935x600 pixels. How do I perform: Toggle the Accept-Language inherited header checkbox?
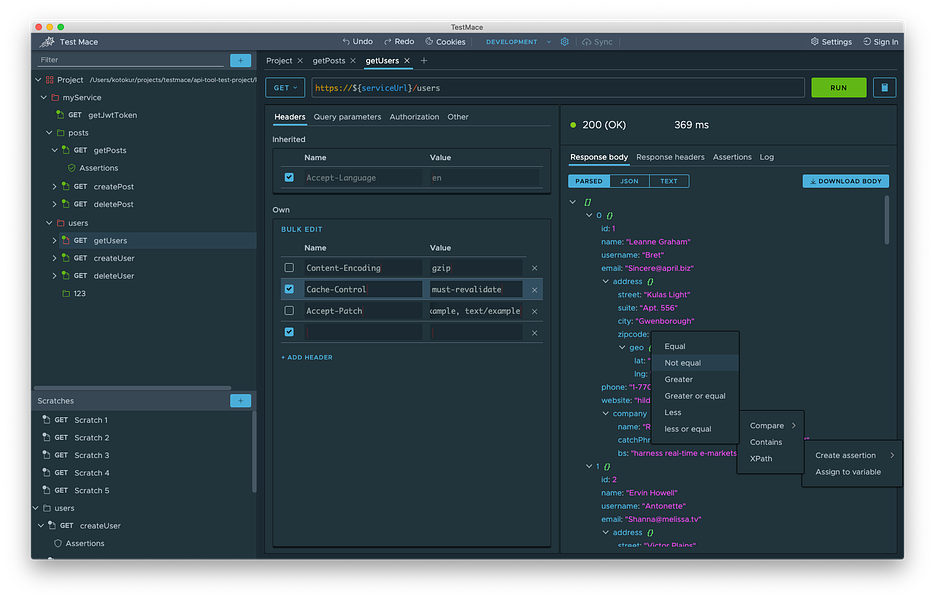tap(289, 177)
